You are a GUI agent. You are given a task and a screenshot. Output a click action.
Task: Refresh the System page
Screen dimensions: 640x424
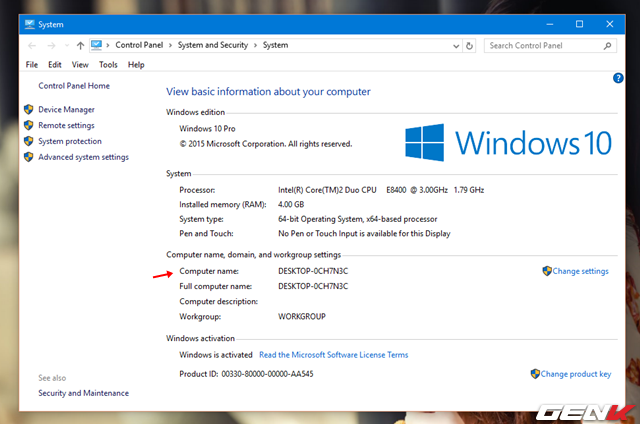pos(469,46)
